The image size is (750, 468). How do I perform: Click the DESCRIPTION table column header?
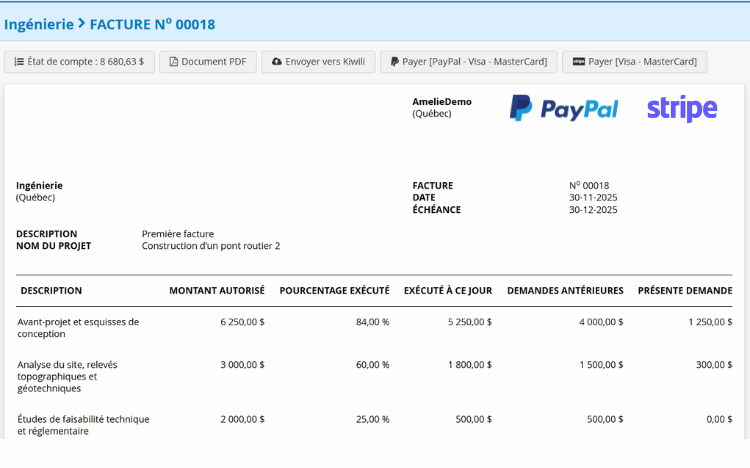click(51, 291)
